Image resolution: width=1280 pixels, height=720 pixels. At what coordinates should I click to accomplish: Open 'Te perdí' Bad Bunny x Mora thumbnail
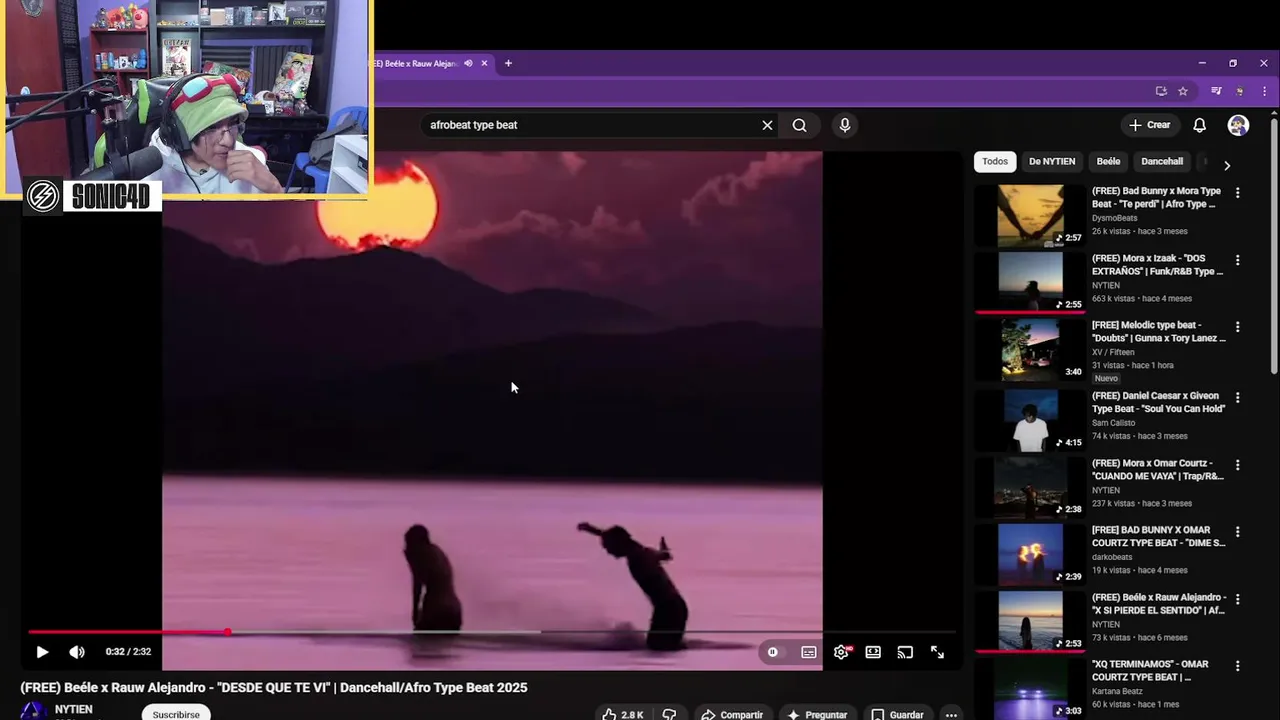tap(1030, 215)
